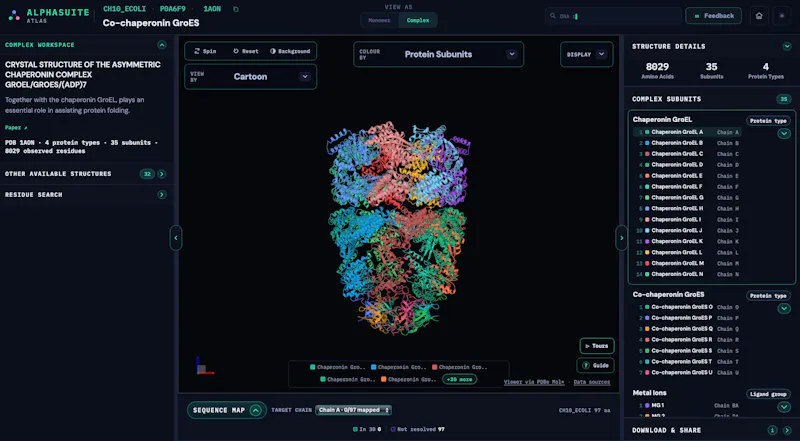Toggle orange Chaperonin legend entry
The height and width of the screenshot is (441, 800).
(408, 379)
